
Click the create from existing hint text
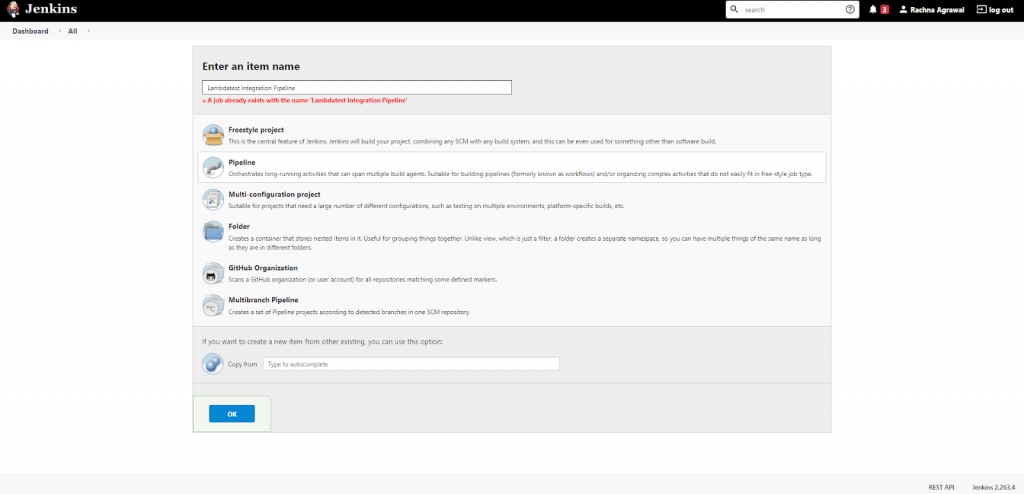tap(323, 342)
